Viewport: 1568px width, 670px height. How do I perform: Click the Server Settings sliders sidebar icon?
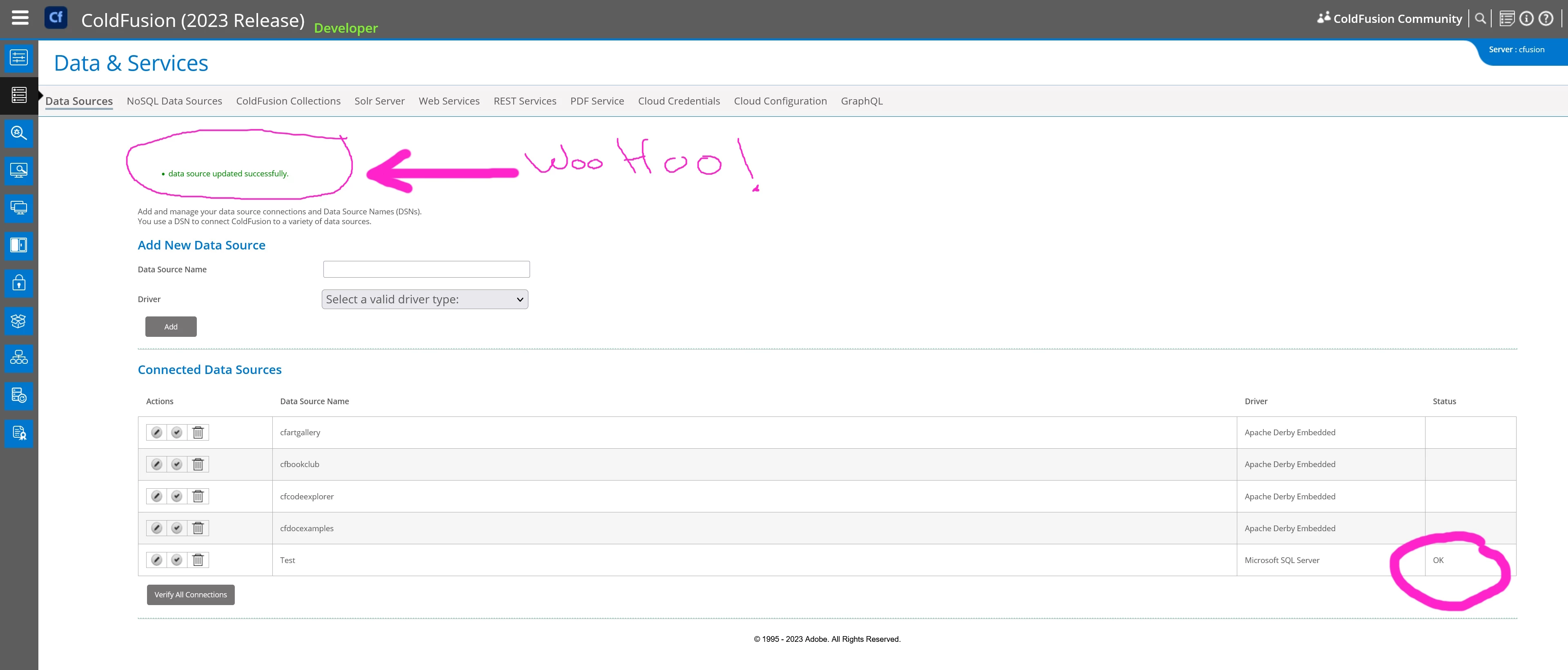[x=19, y=58]
